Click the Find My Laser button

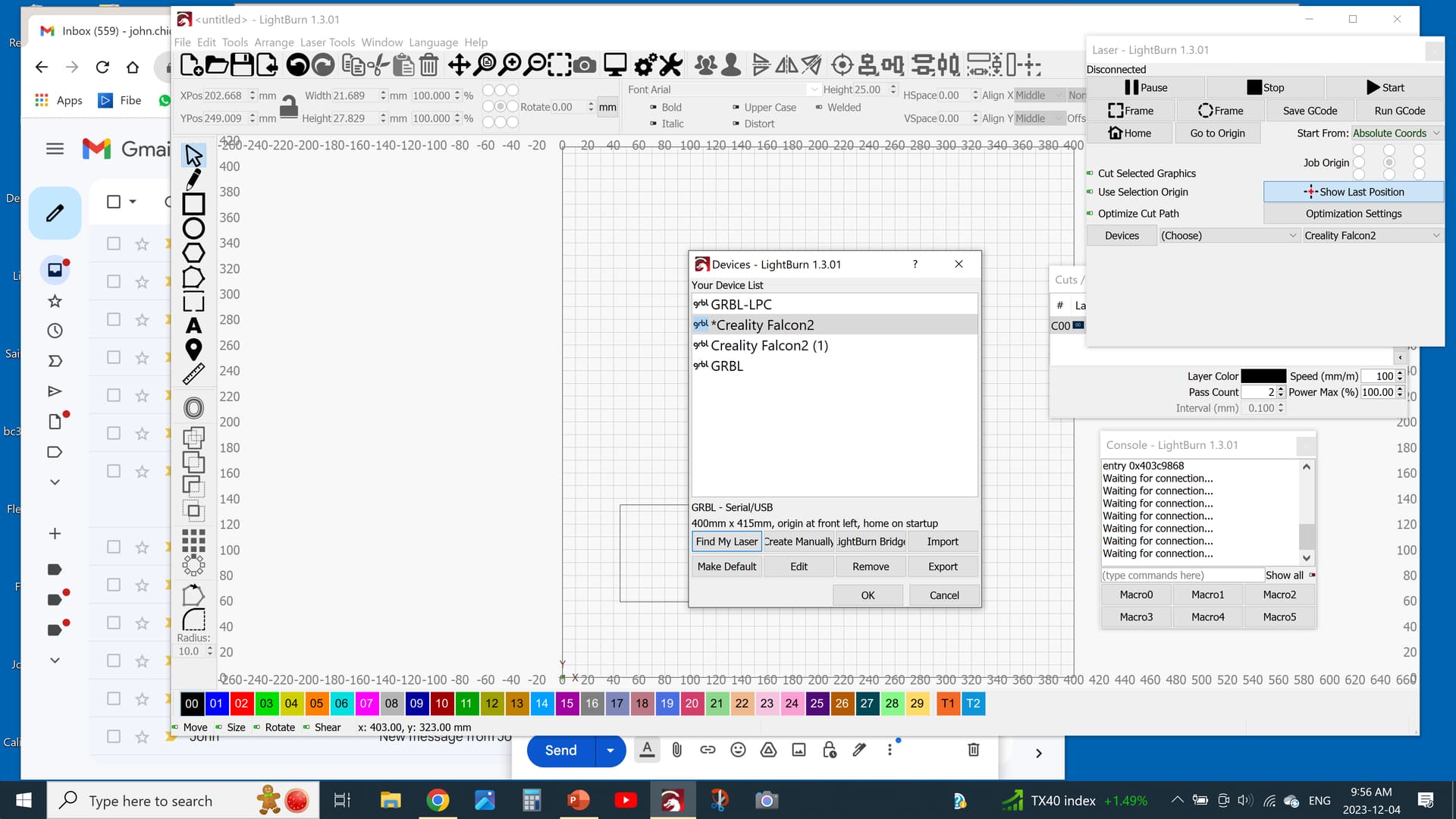(x=726, y=541)
